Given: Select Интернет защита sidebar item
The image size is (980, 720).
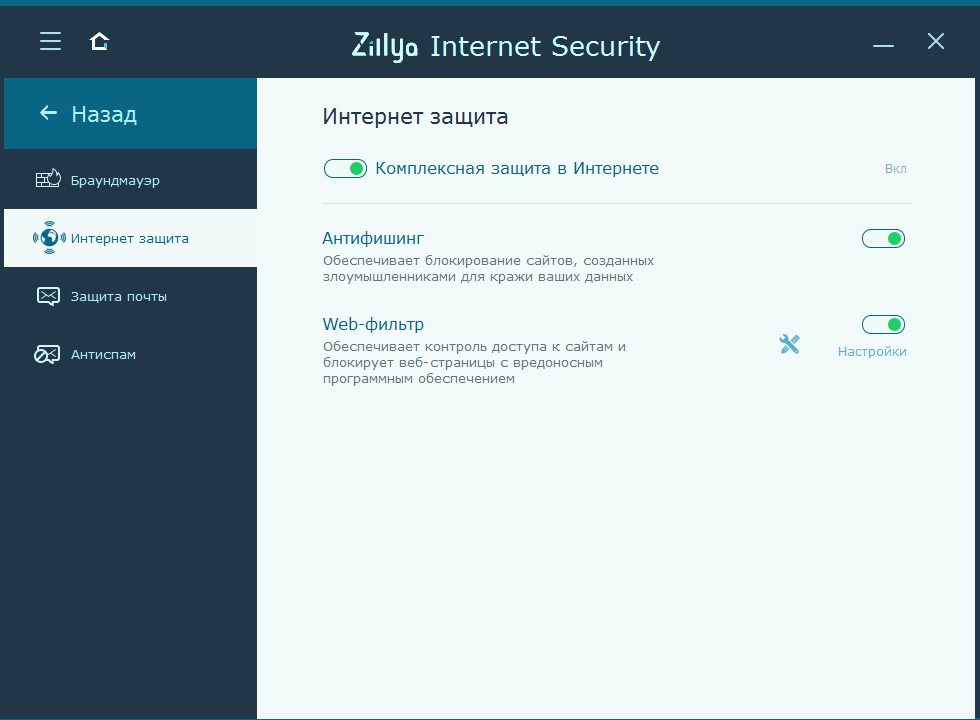Looking at the screenshot, I should click(x=130, y=239).
